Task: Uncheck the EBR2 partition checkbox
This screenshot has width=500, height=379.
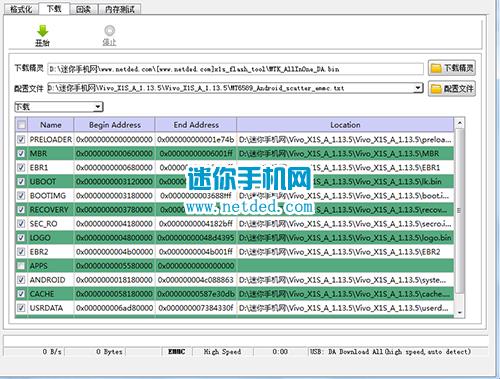Action: click(21, 252)
